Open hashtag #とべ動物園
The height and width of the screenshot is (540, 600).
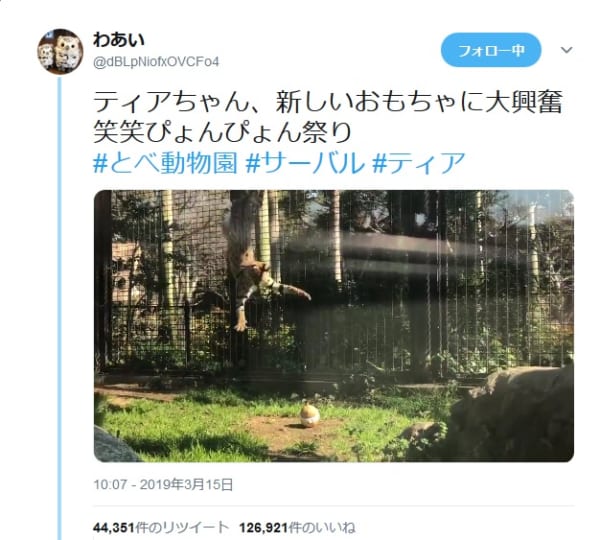click(x=166, y=163)
